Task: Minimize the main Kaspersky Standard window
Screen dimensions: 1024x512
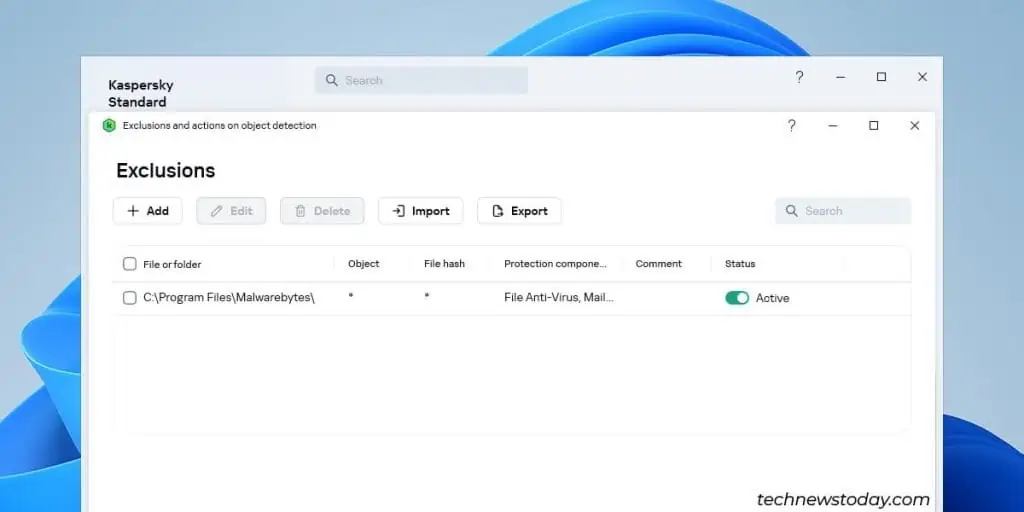Action: tap(840, 77)
